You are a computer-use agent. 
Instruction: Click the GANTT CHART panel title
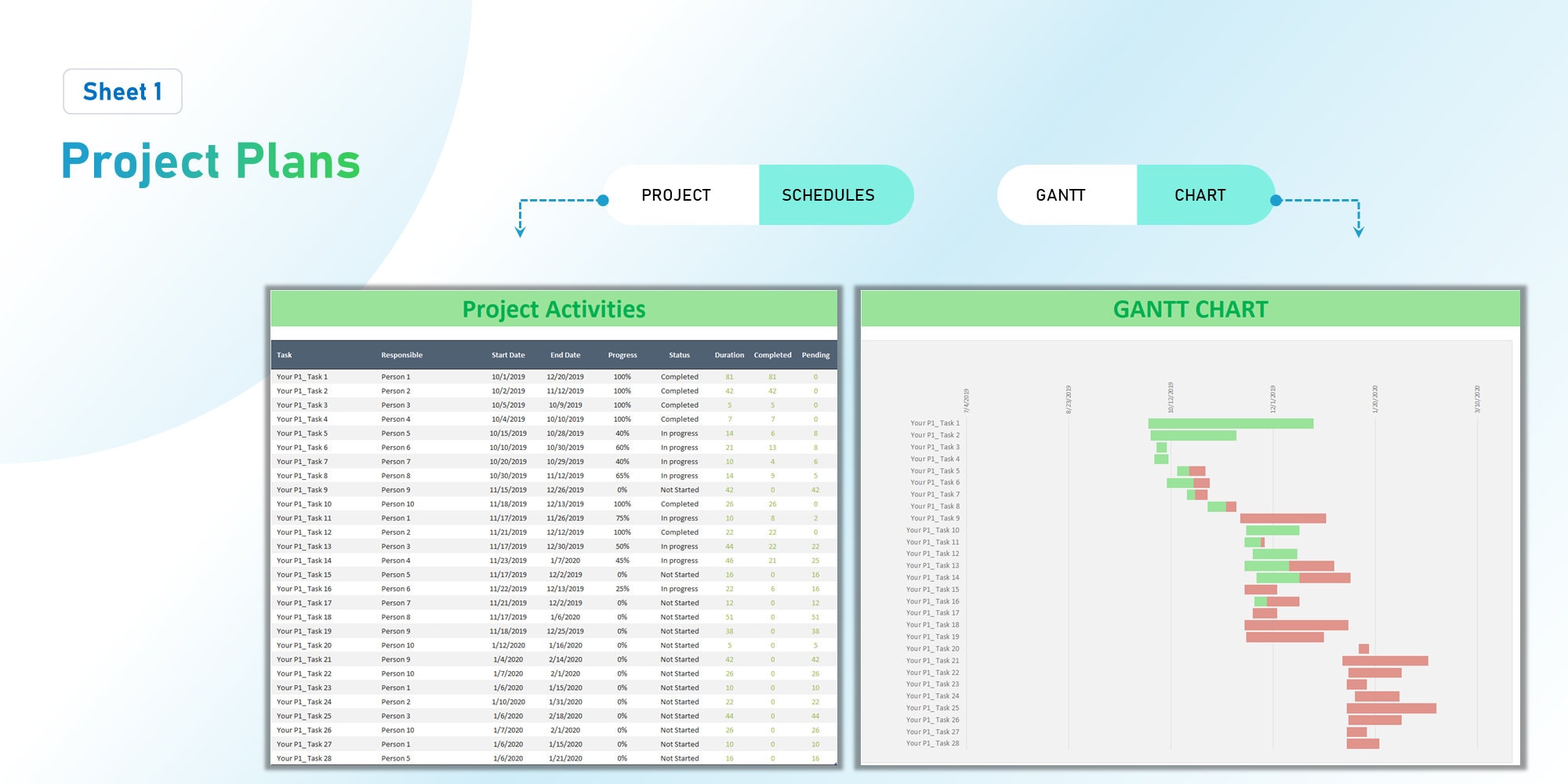pyautogui.click(x=1190, y=309)
